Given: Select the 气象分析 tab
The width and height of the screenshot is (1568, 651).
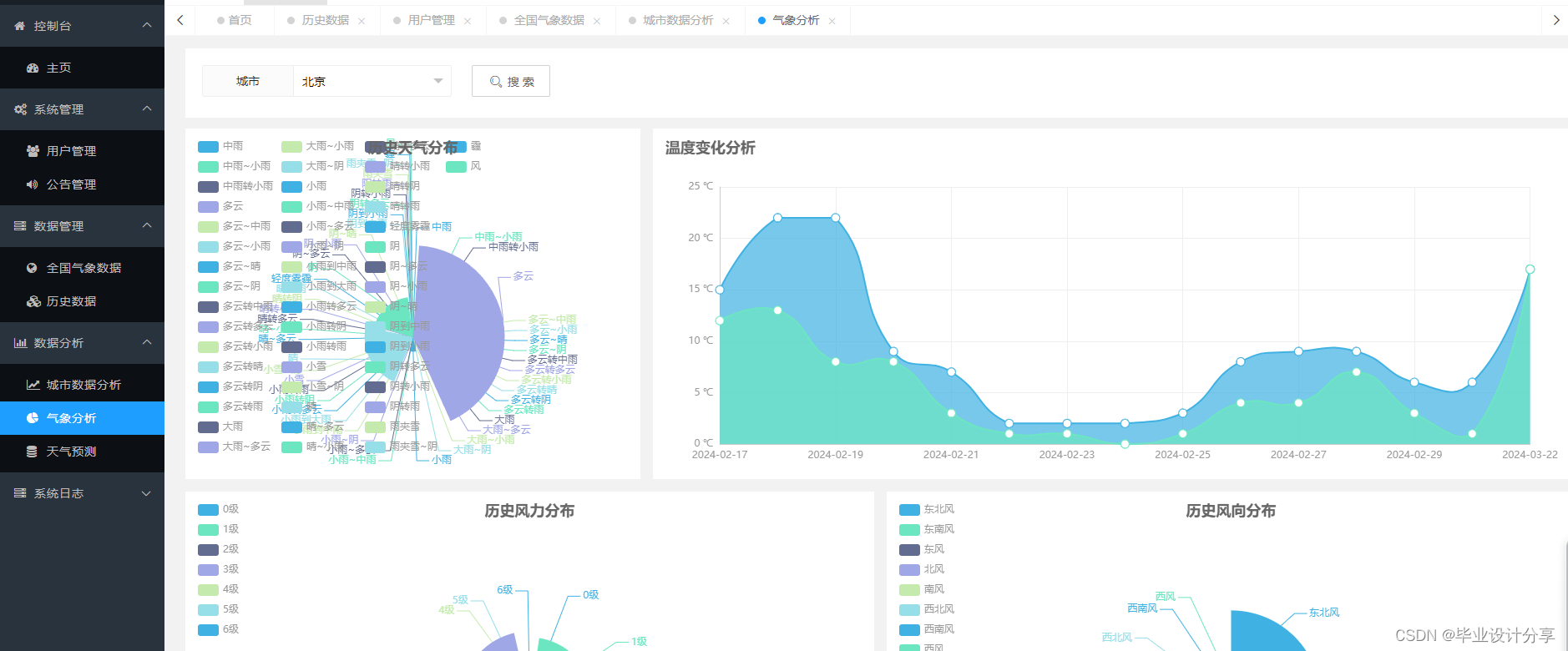Looking at the screenshot, I should point(796,20).
